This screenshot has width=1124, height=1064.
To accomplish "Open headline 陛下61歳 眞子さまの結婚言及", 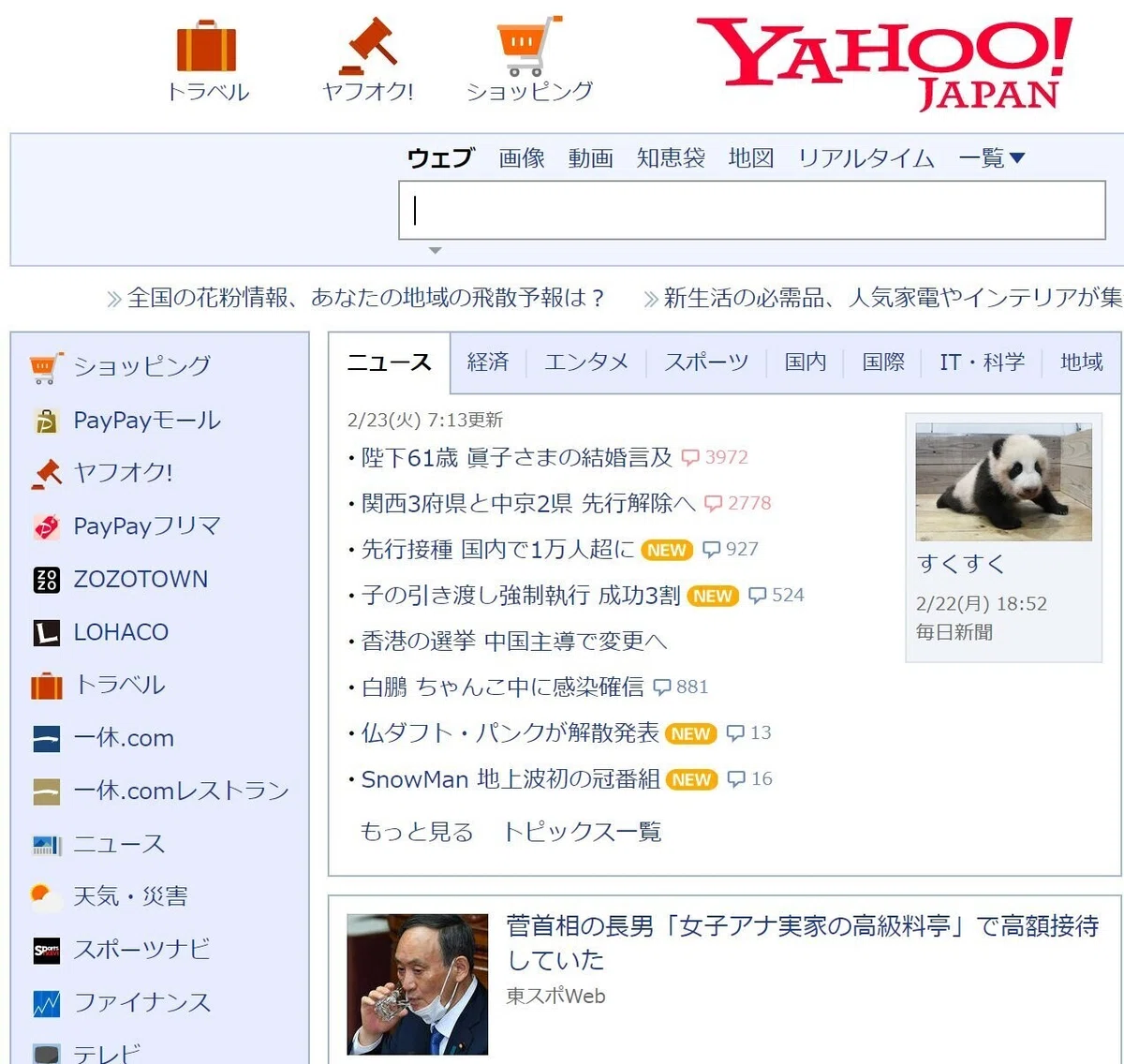I will coord(517,458).
